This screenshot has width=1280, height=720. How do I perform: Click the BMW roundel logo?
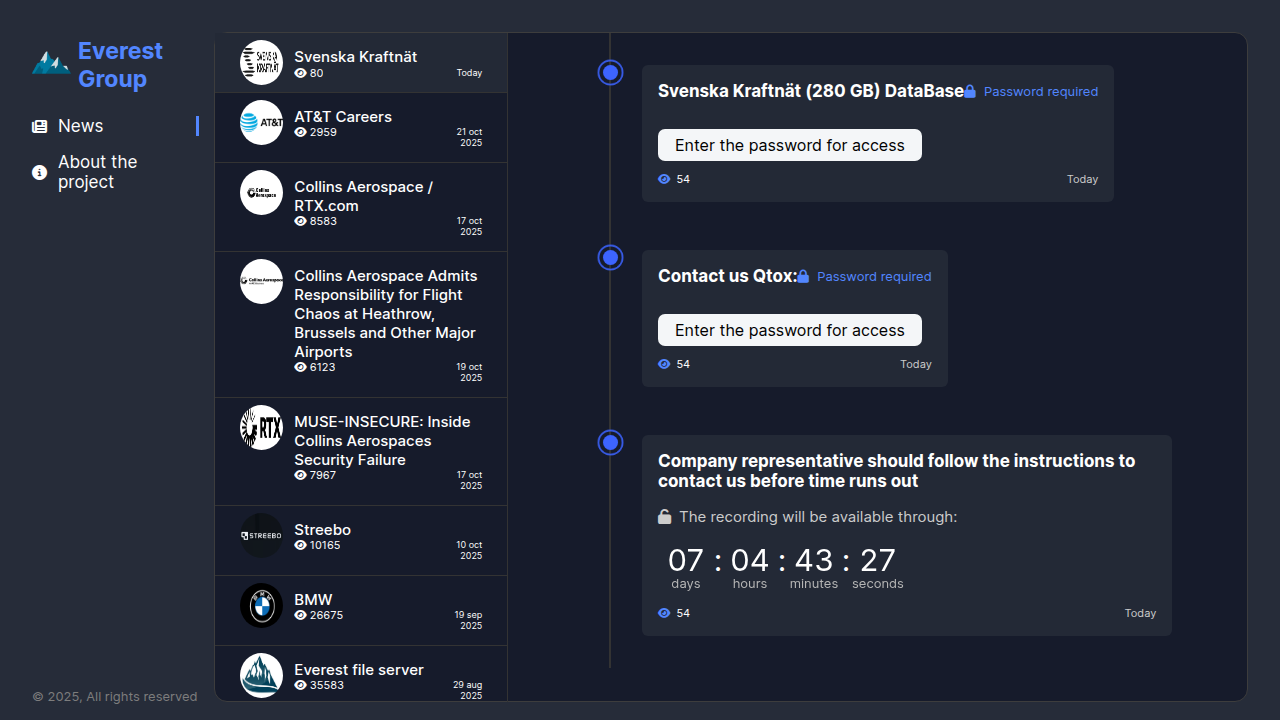pos(261,606)
